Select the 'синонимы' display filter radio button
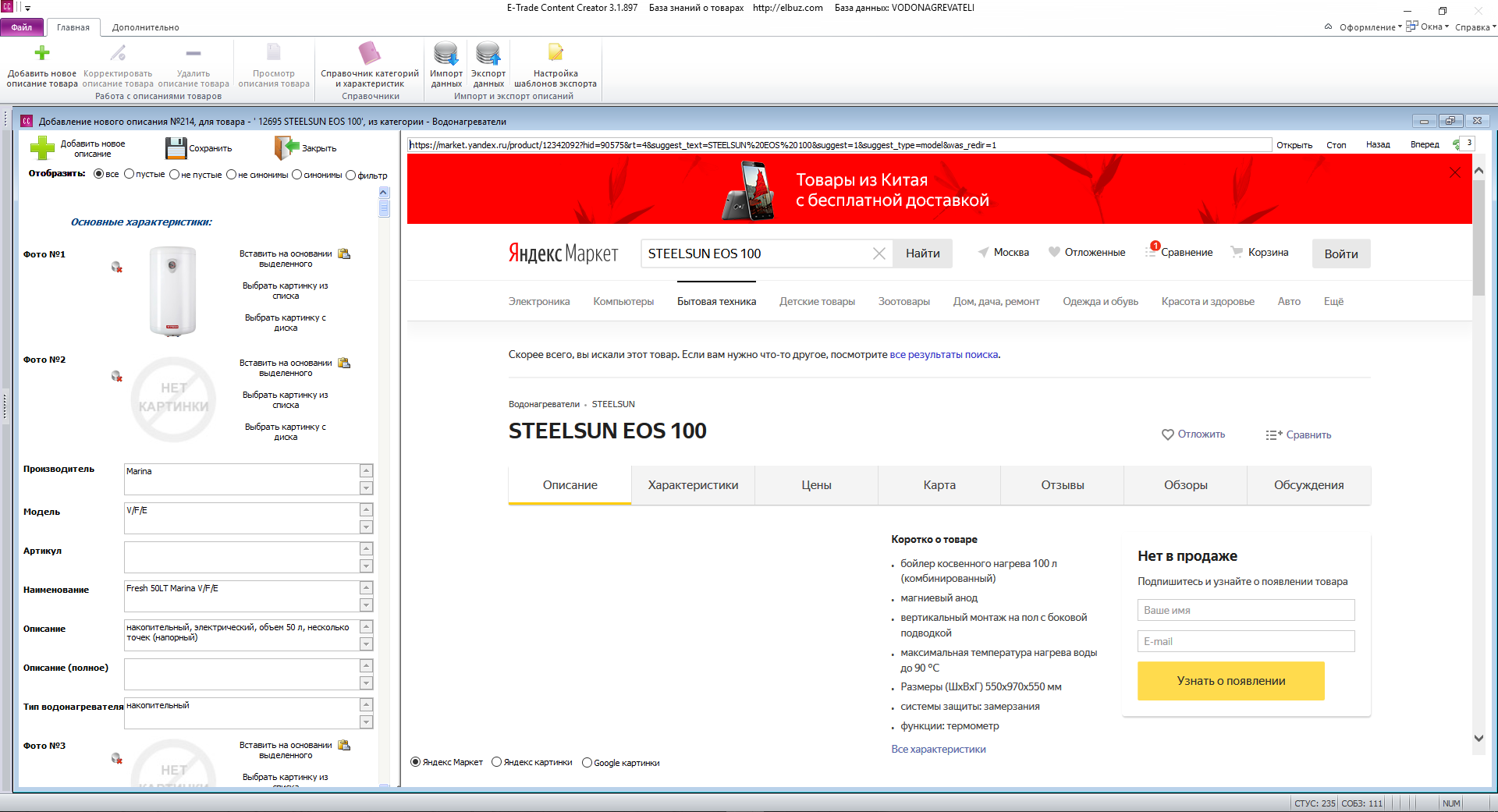 (x=297, y=175)
